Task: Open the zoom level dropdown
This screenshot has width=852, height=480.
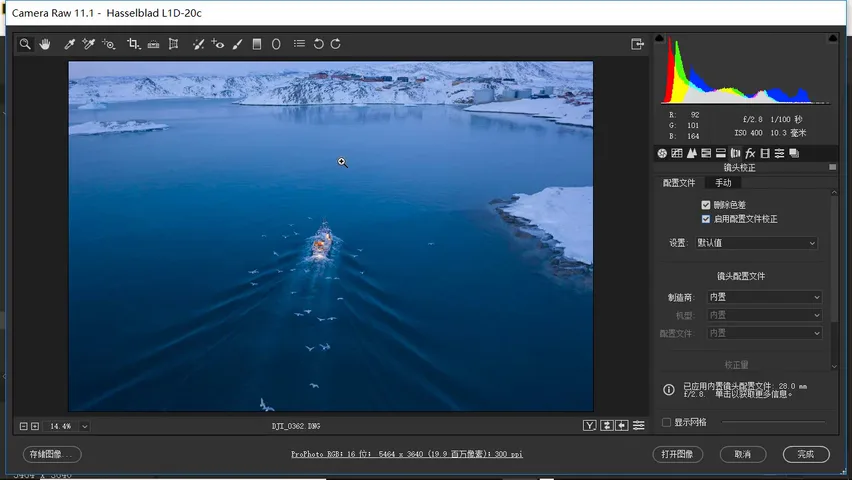Action: coord(84,426)
